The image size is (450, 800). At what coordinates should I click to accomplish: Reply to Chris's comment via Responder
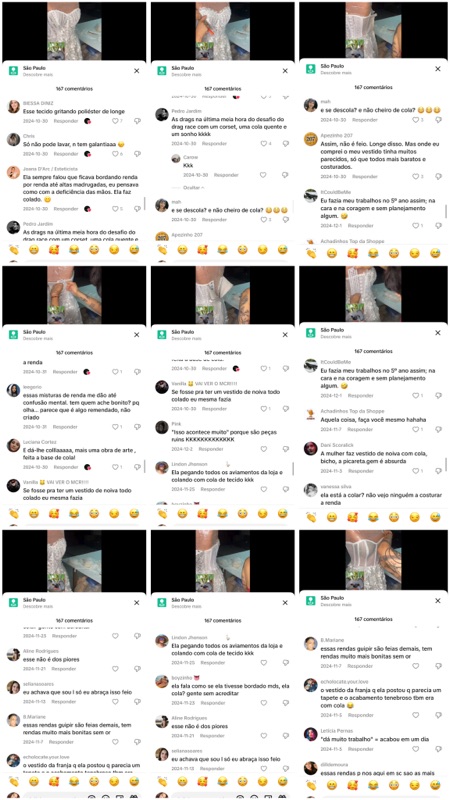click(66, 154)
